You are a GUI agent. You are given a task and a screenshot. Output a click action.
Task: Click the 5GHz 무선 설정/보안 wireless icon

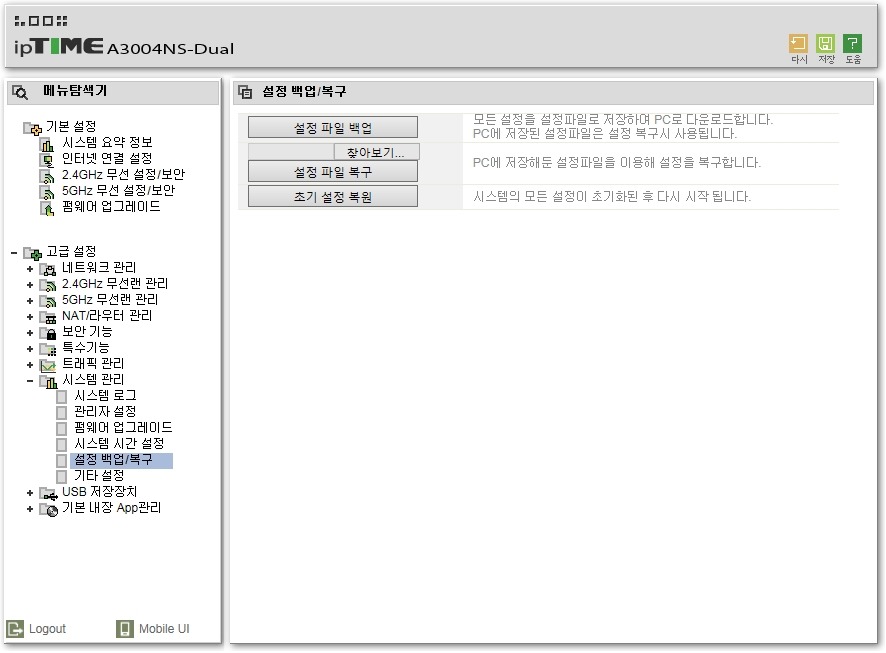(x=47, y=193)
